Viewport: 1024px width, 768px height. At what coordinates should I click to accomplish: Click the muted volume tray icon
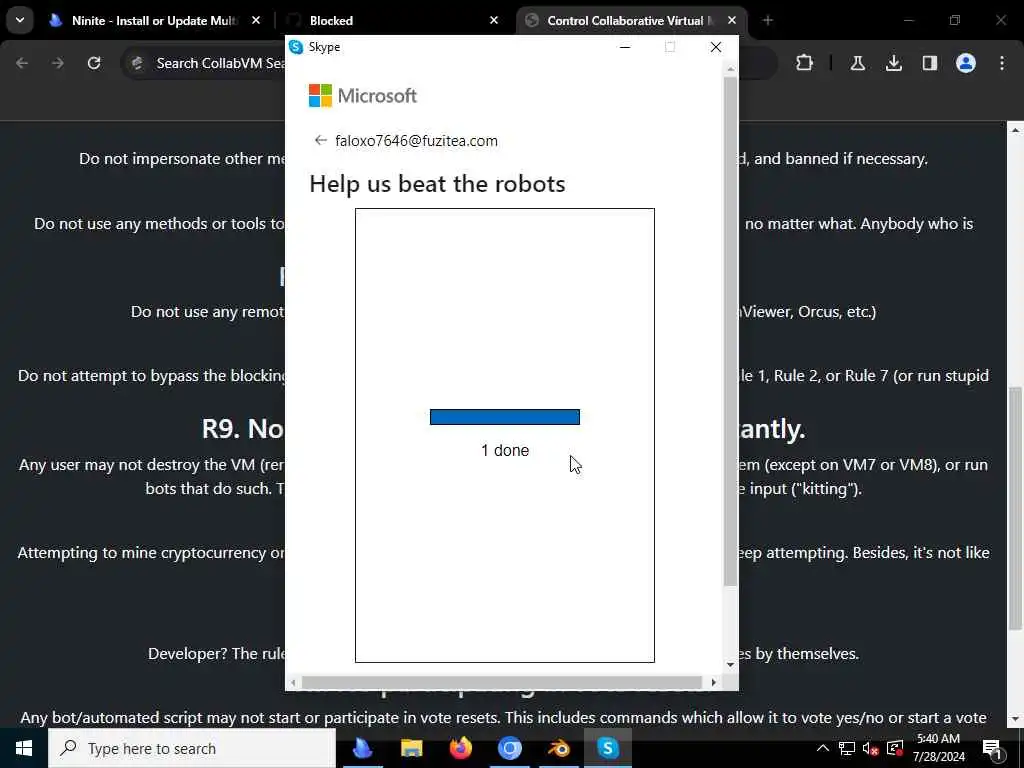click(x=870, y=748)
